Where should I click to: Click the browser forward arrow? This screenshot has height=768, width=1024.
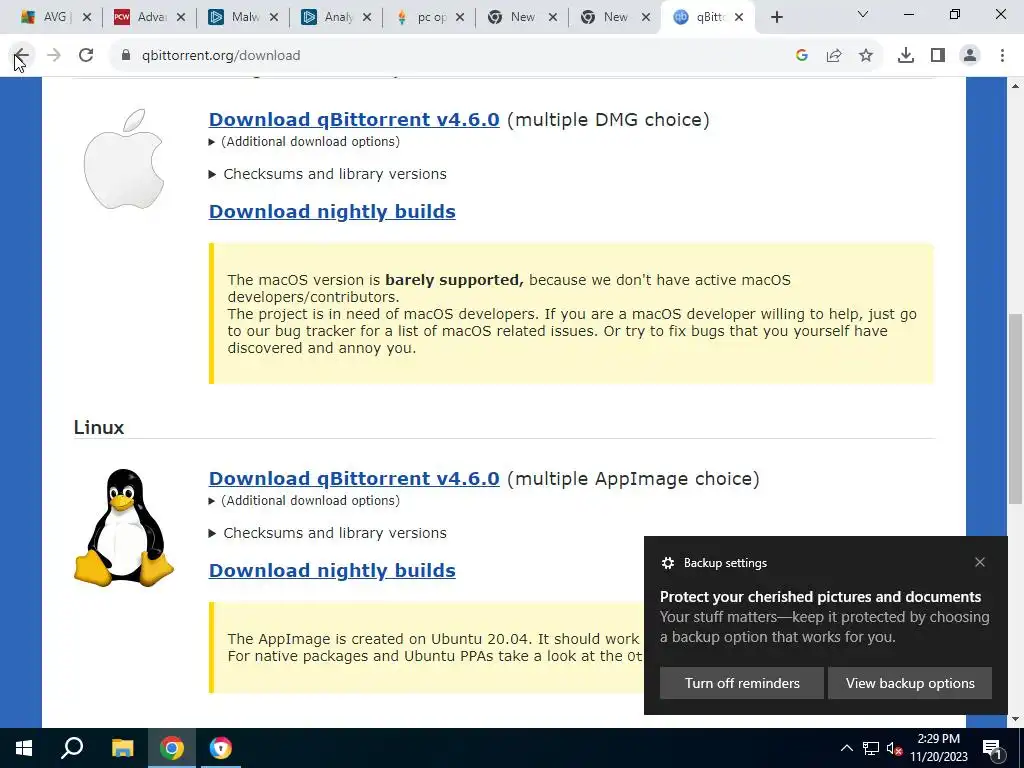pos(54,56)
